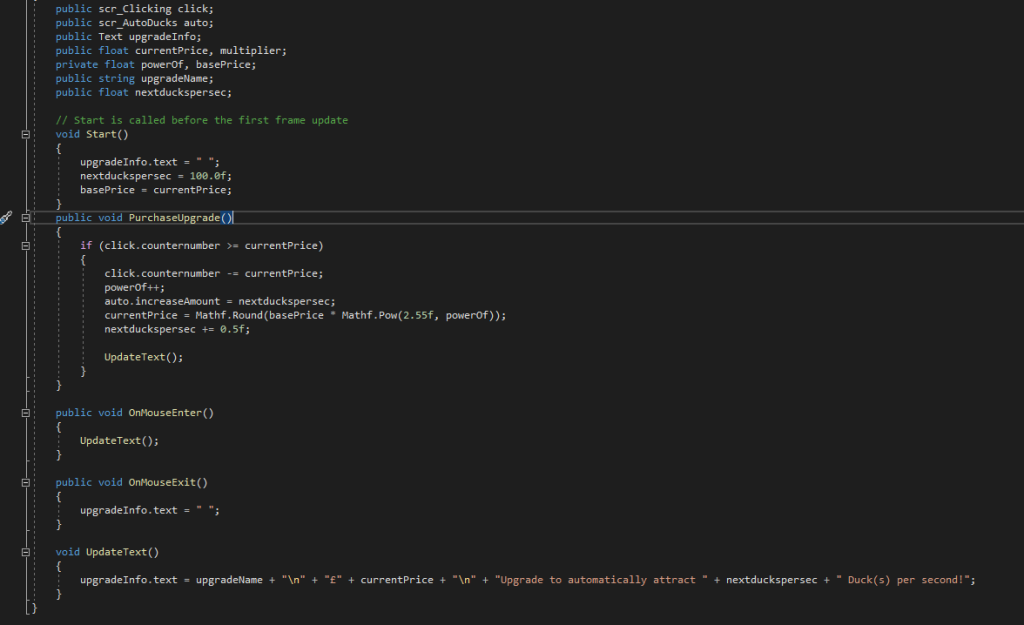Screen dimensions: 1024x625
Task: Fold the OnMouseEnter() method
Action: click(x=25, y=412)
